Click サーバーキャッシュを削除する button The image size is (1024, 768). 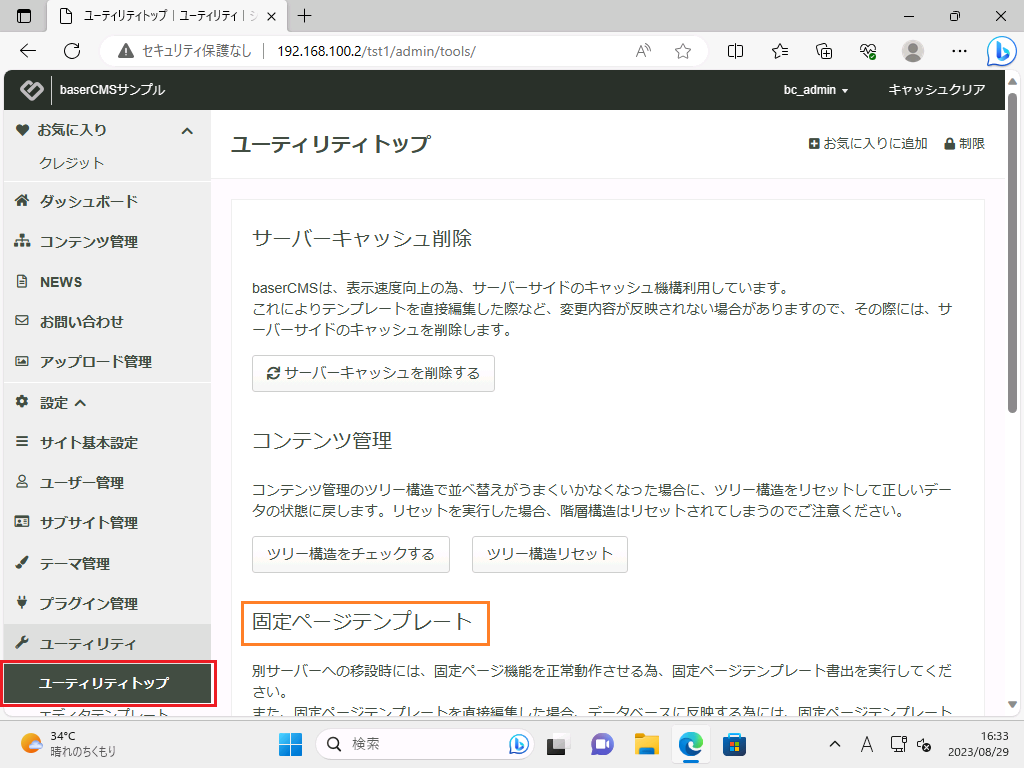coord(373,373)
